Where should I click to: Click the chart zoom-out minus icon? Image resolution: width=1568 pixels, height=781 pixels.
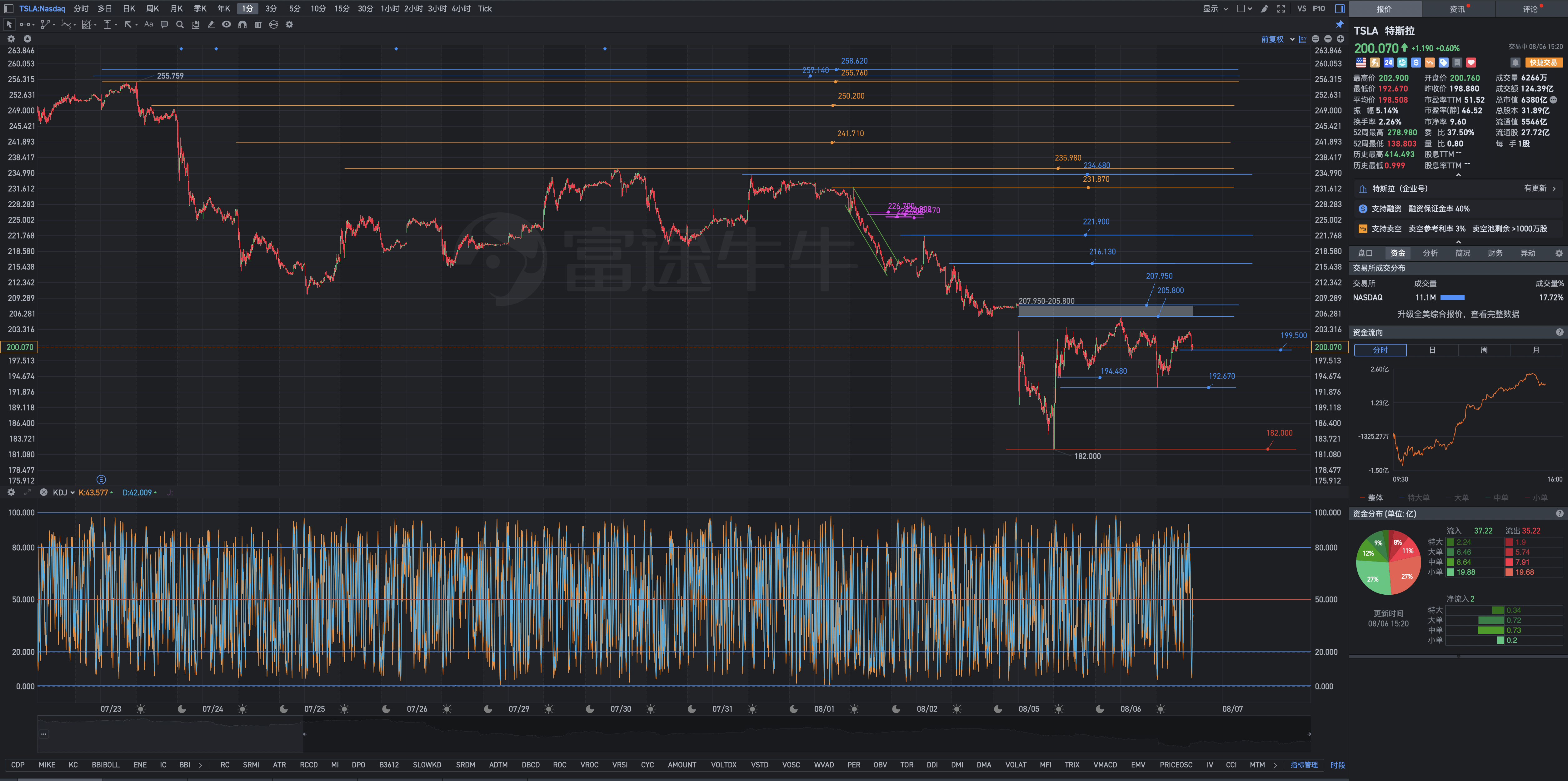[1328, 39]
